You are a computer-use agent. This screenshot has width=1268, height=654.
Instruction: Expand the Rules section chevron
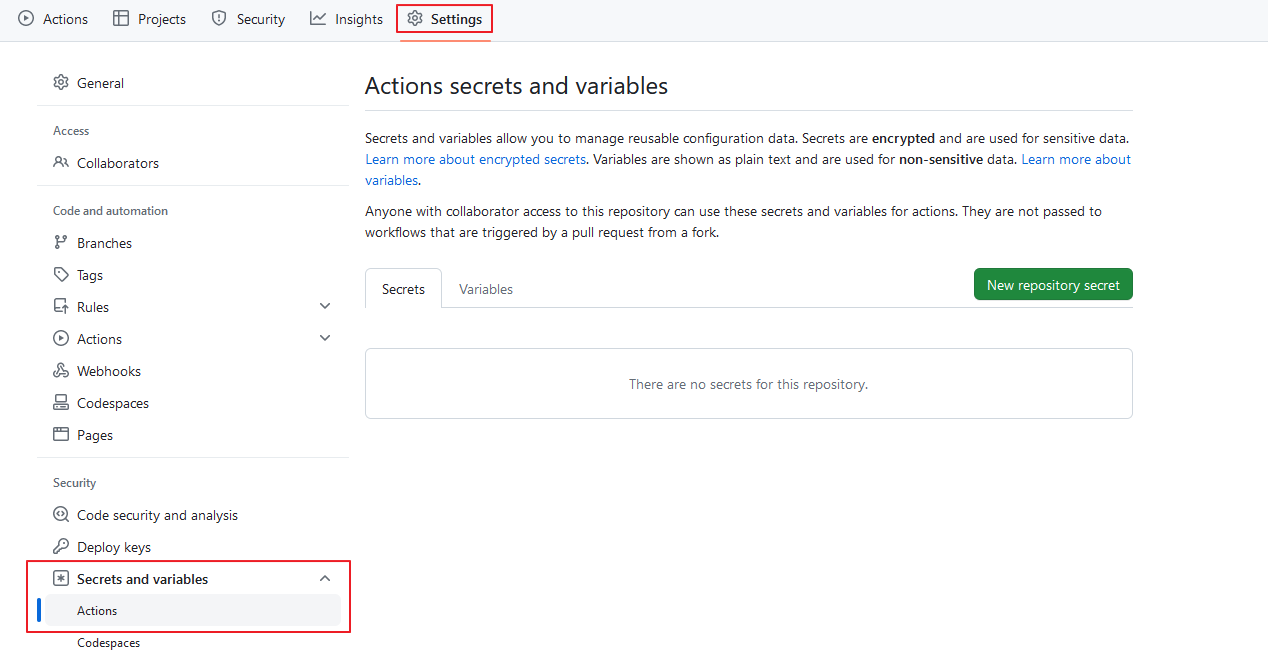coord(325,306)
